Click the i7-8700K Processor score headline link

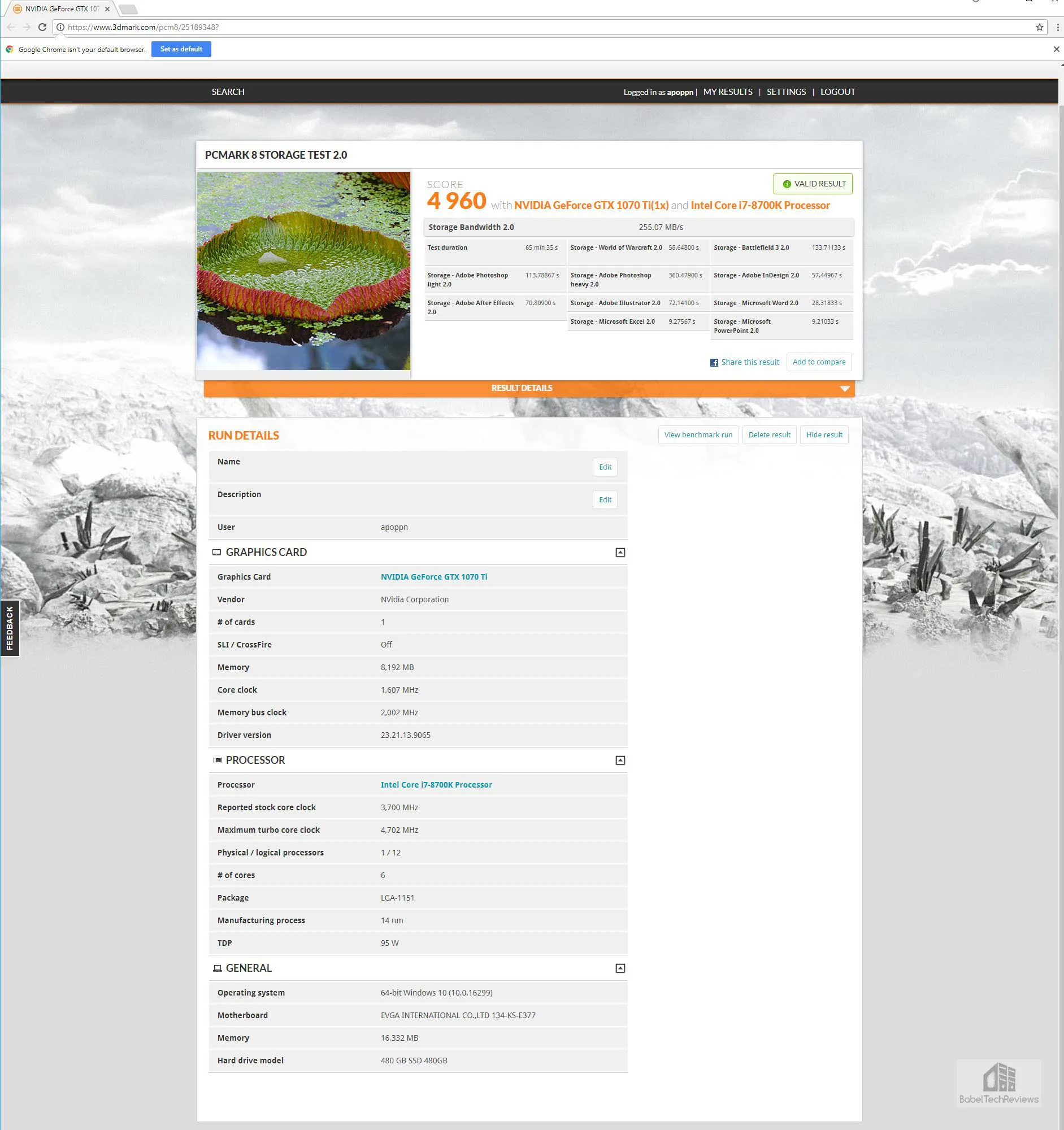(760, 205)
